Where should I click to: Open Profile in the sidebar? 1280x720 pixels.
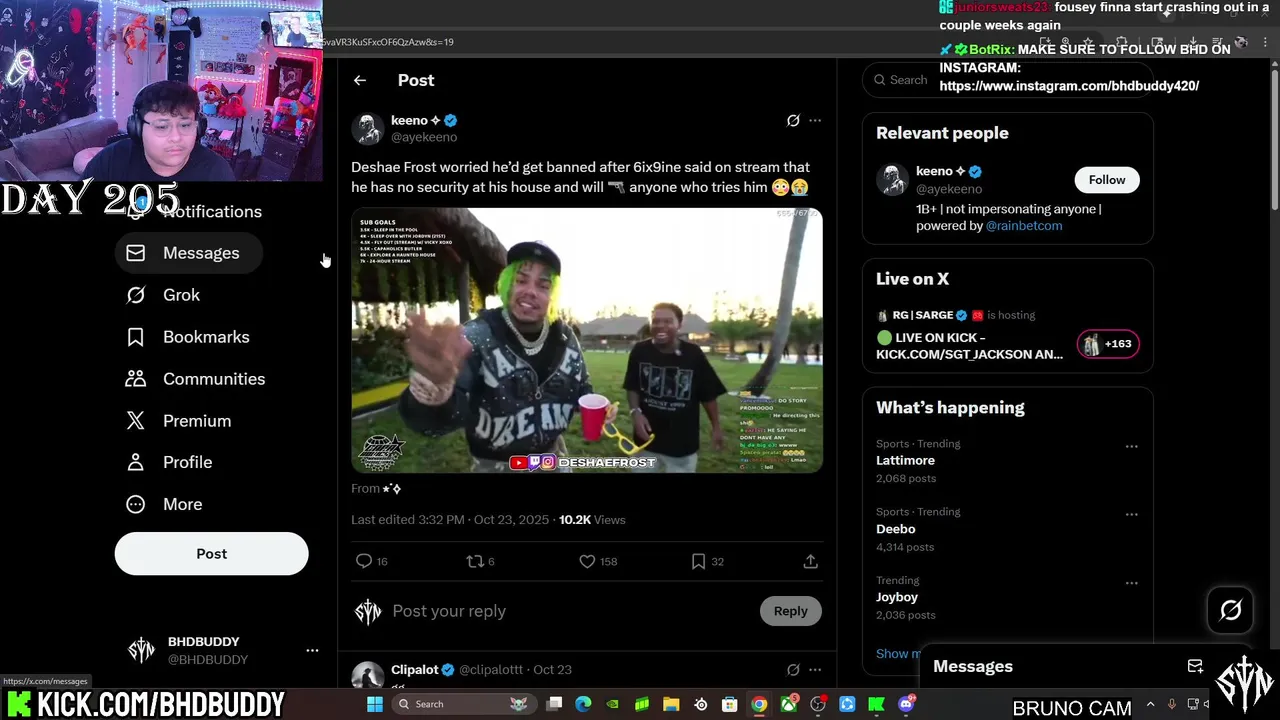coord(169,462)
